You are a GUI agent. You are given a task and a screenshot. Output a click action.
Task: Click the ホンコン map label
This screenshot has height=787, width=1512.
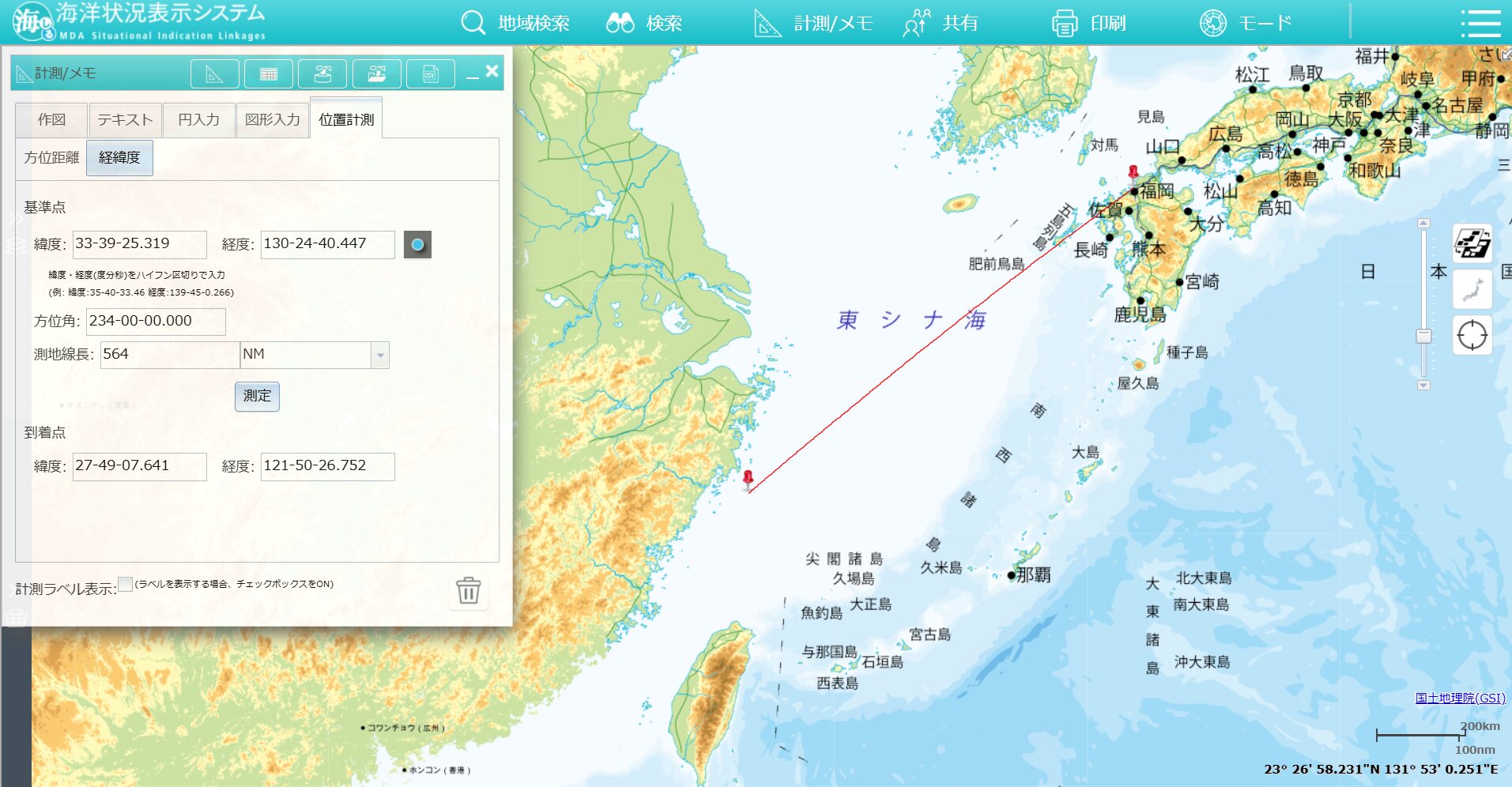pos(436,770)
